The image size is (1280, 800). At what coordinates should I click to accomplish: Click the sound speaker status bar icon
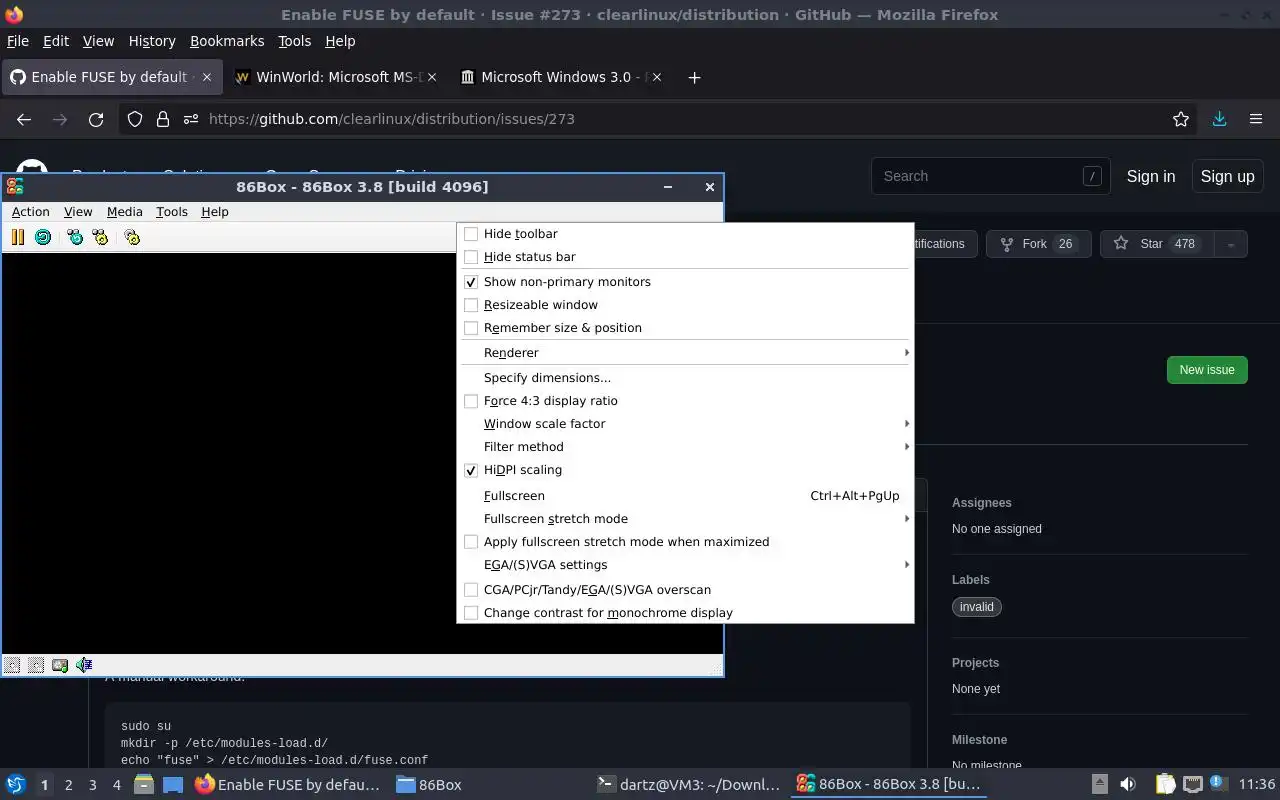pyautogui.click(x=84, y=665)
